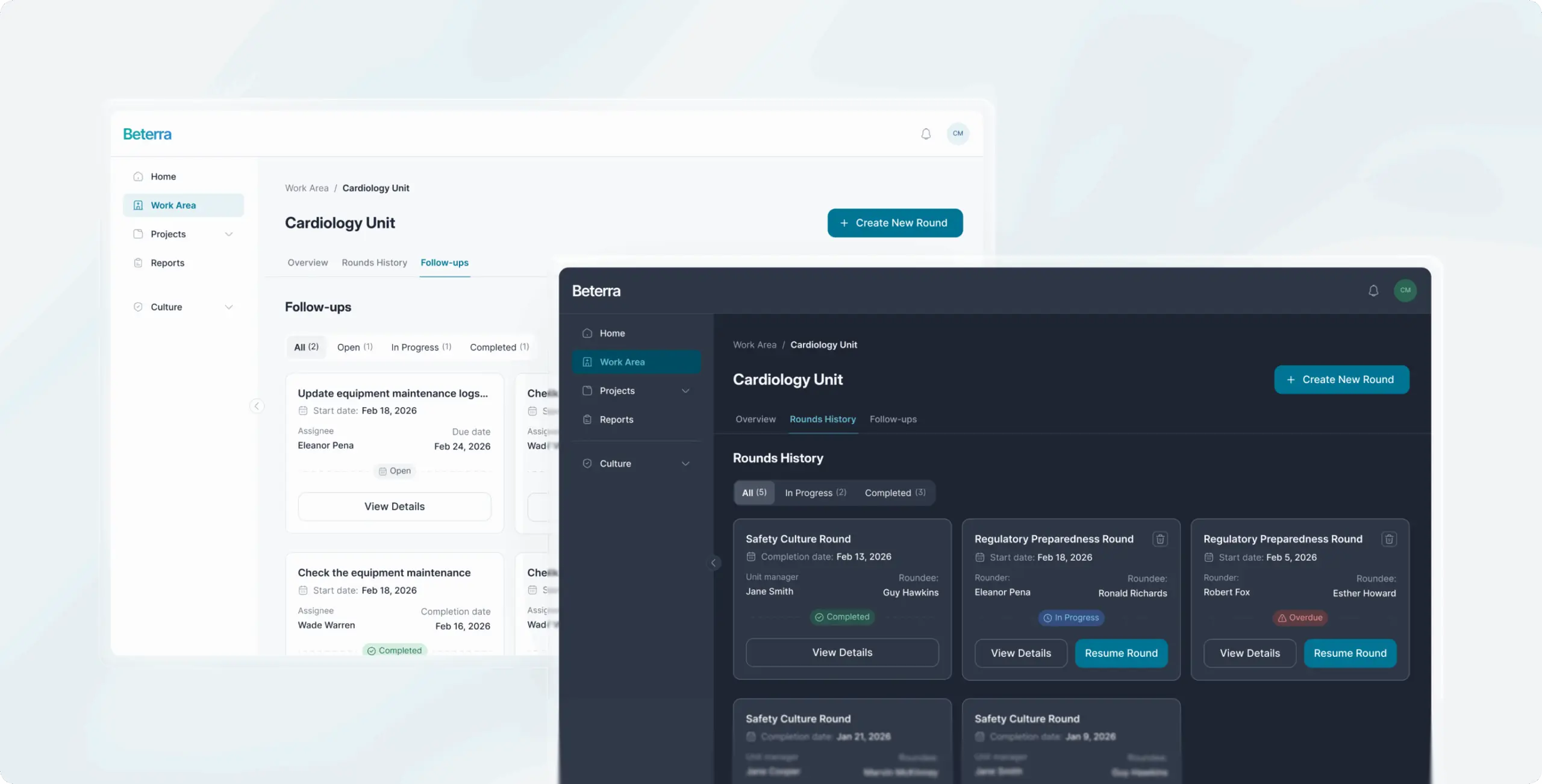
Task: Open CM avatar in the light window
Action: coord(958,134)
